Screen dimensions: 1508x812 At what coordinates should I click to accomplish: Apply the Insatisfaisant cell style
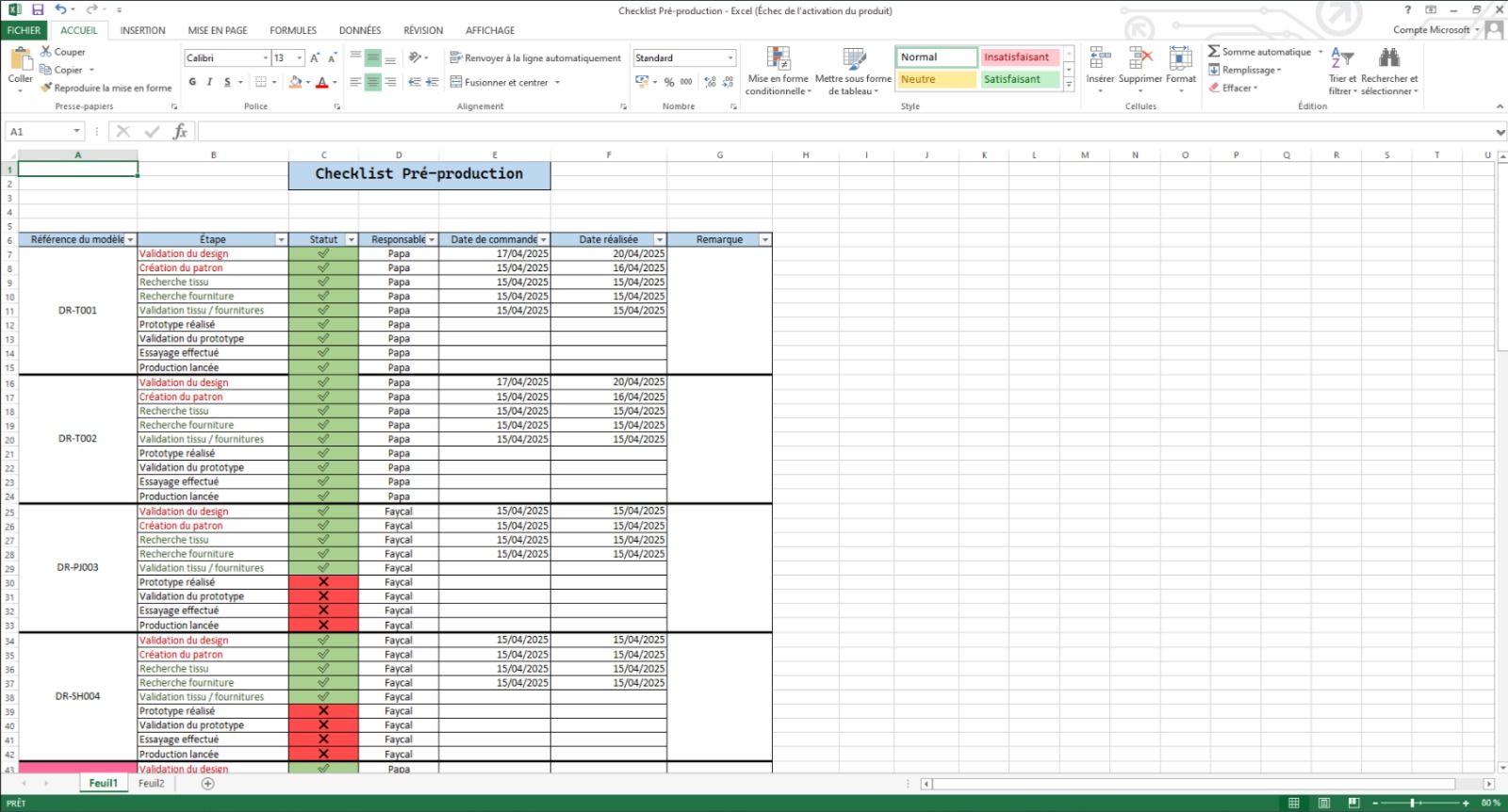(1018, 57)
